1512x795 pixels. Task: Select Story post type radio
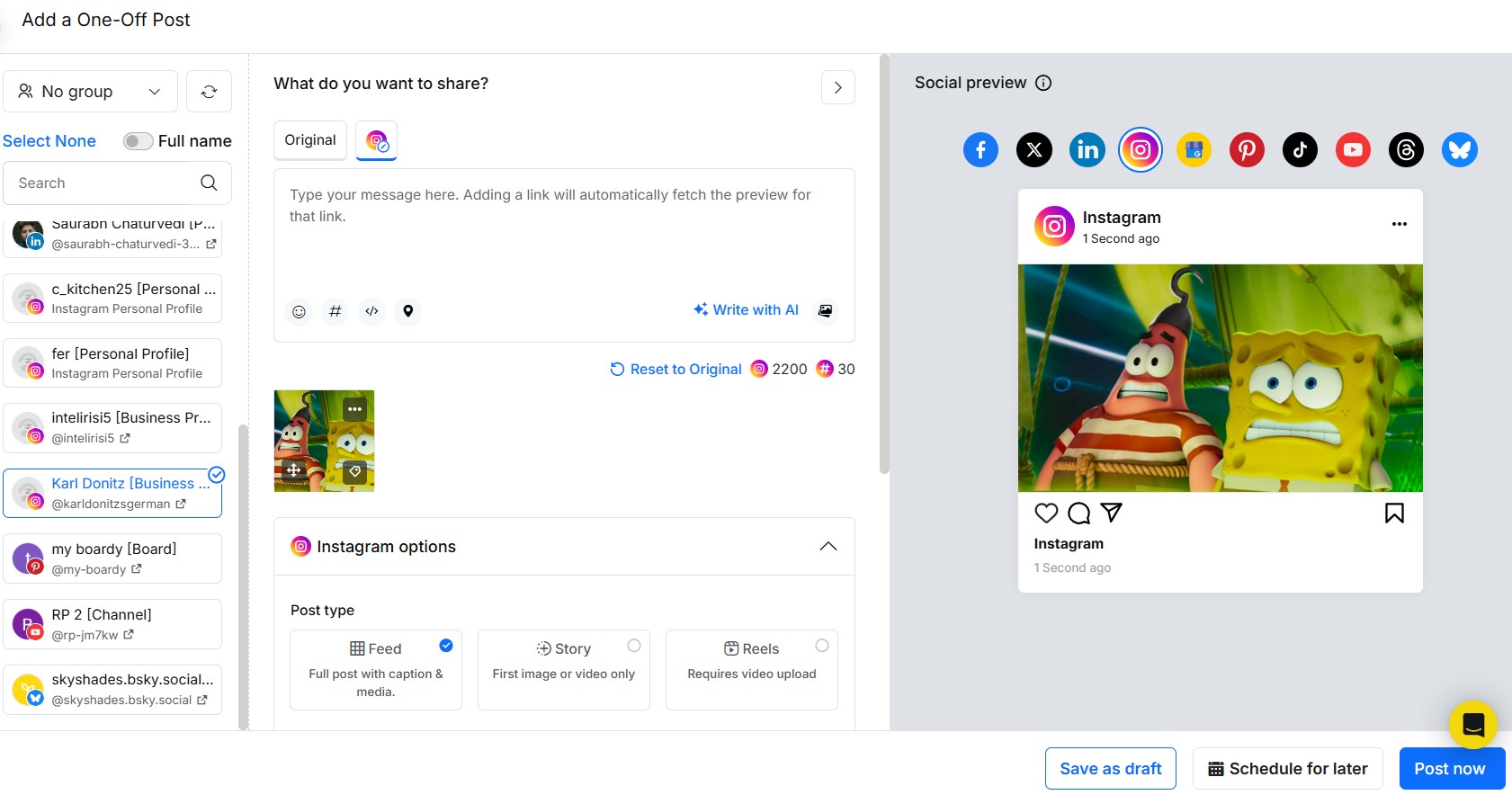pos(634,646)
